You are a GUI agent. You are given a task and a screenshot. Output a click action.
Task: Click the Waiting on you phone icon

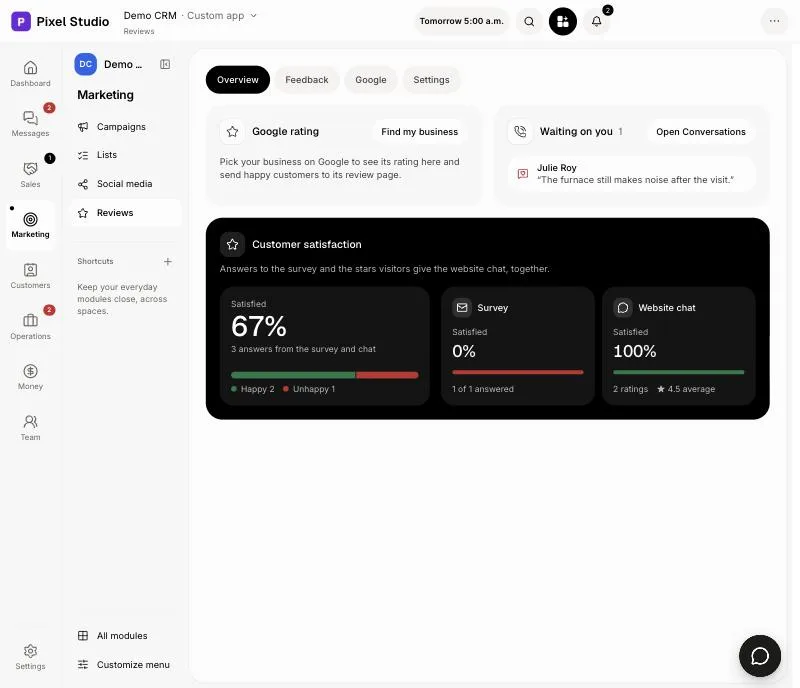click(x=520, y=132)
